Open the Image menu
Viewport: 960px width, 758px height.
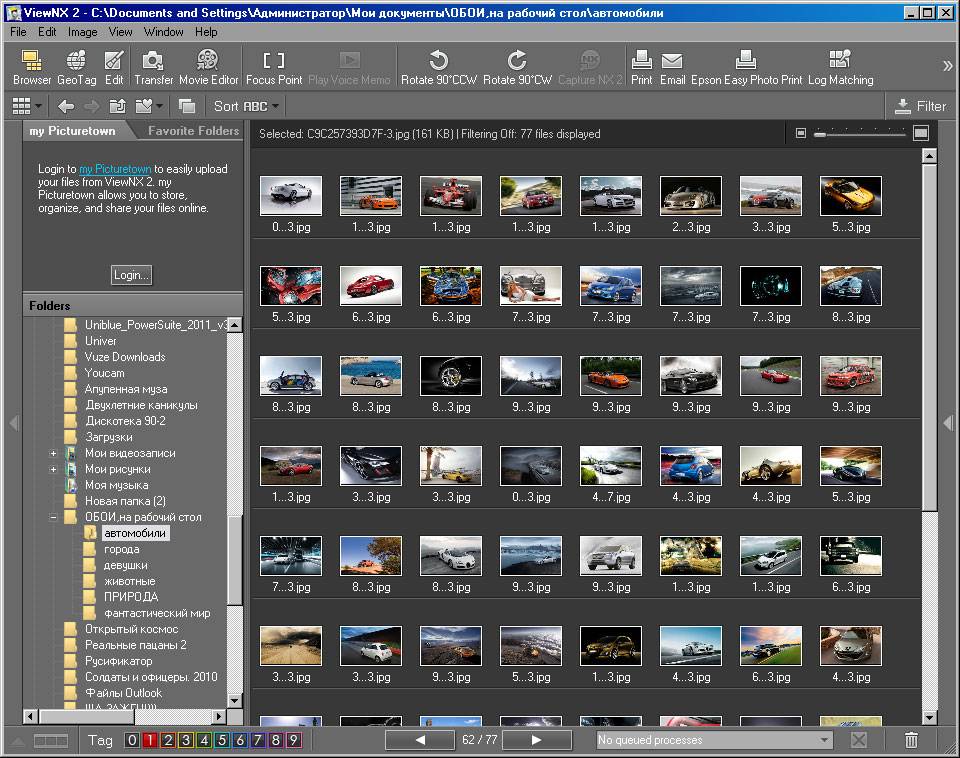tap(82, 32)
